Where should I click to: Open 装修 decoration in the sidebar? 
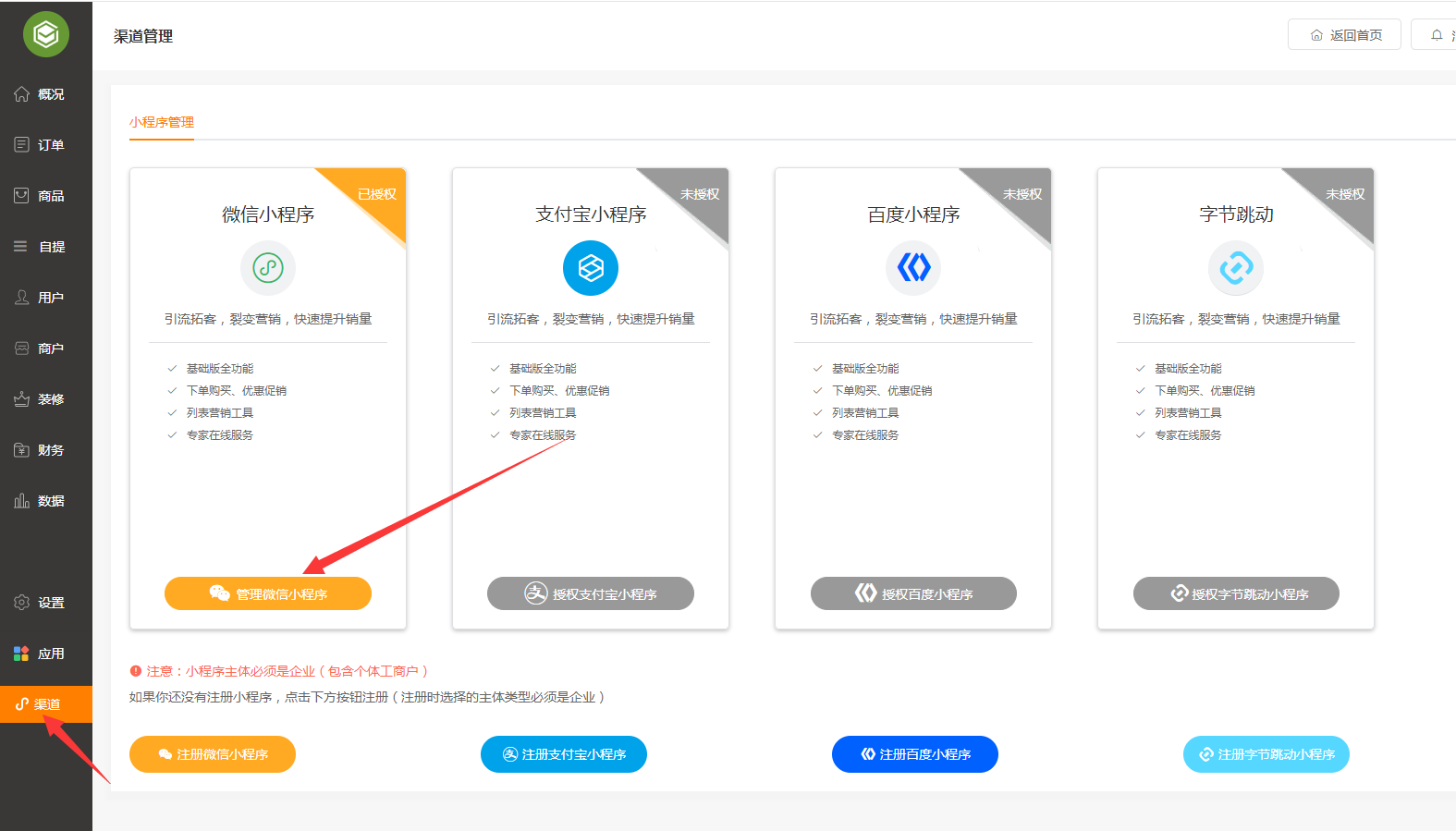pyautogui.click(x=39, y=399)
